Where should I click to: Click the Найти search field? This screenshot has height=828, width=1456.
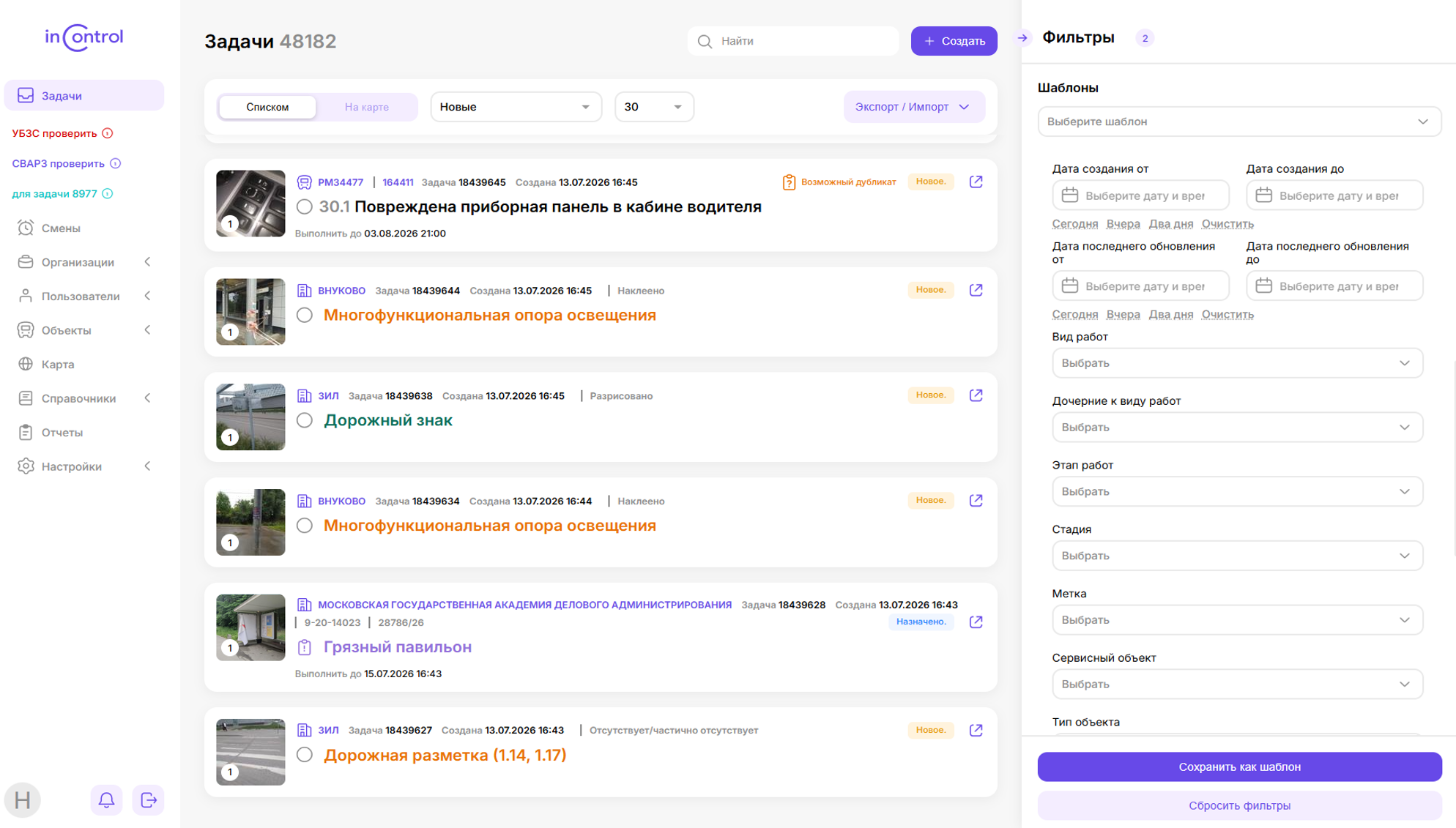tap(793, 41)
